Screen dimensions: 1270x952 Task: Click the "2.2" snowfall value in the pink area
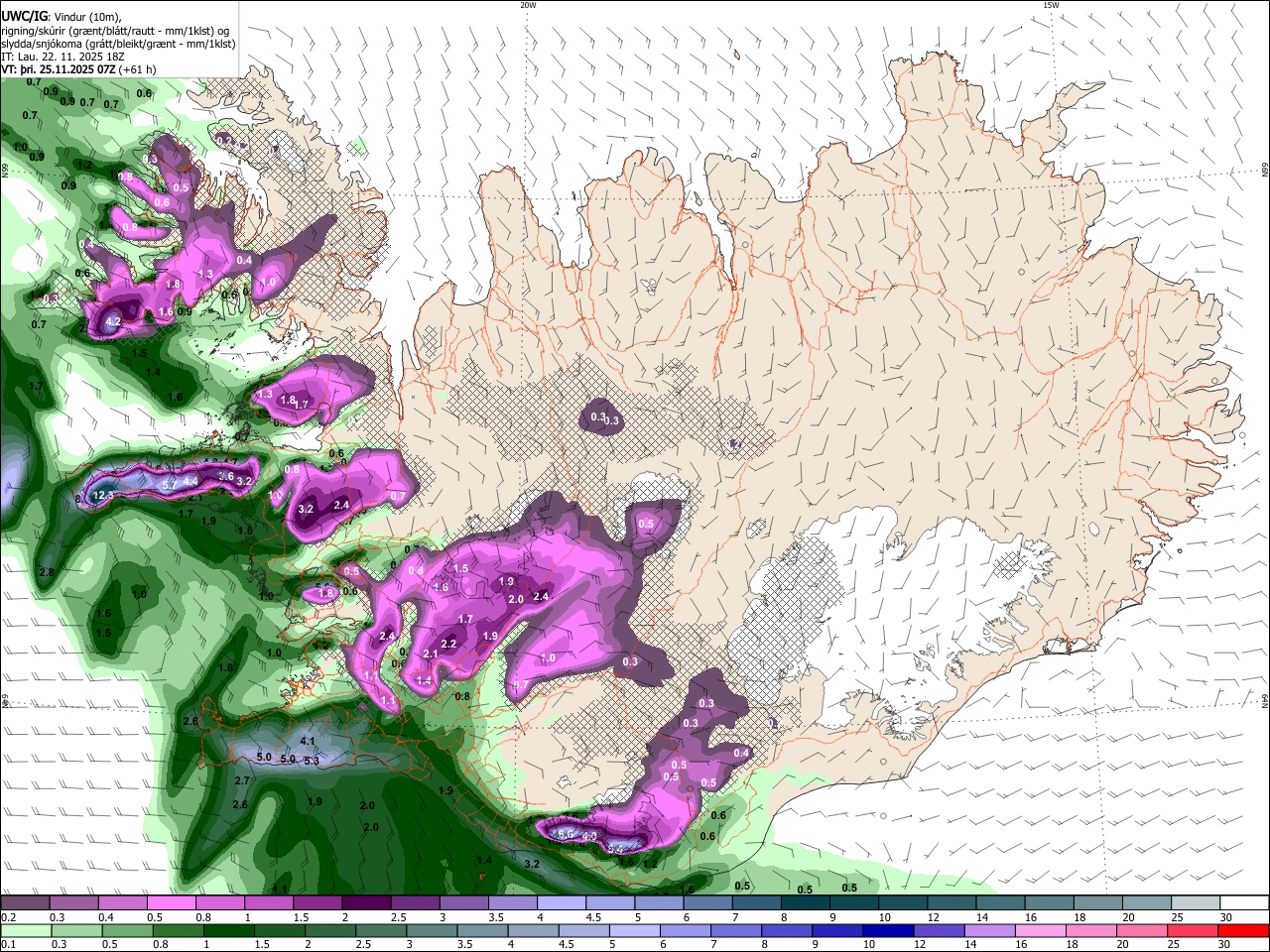tap(448, 644)
